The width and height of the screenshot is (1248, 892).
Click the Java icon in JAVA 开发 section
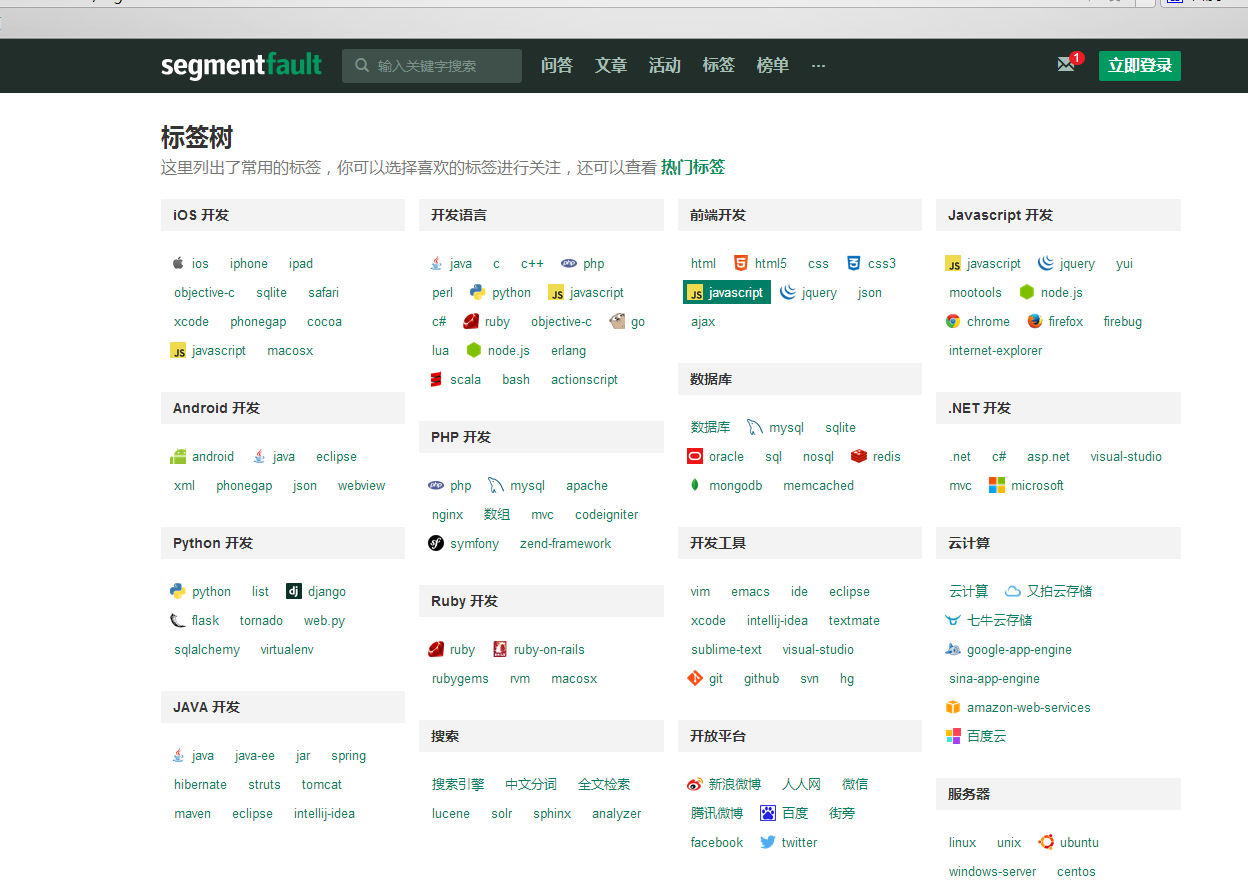coord(178,755)
